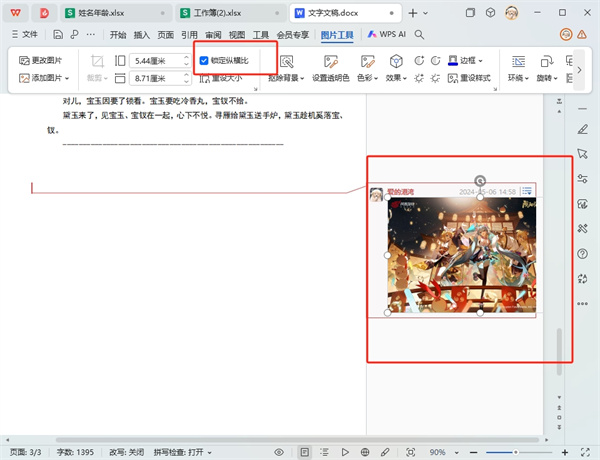
Task: Switch to the 工具 ribbon tab
Action: tap(261, 35)
